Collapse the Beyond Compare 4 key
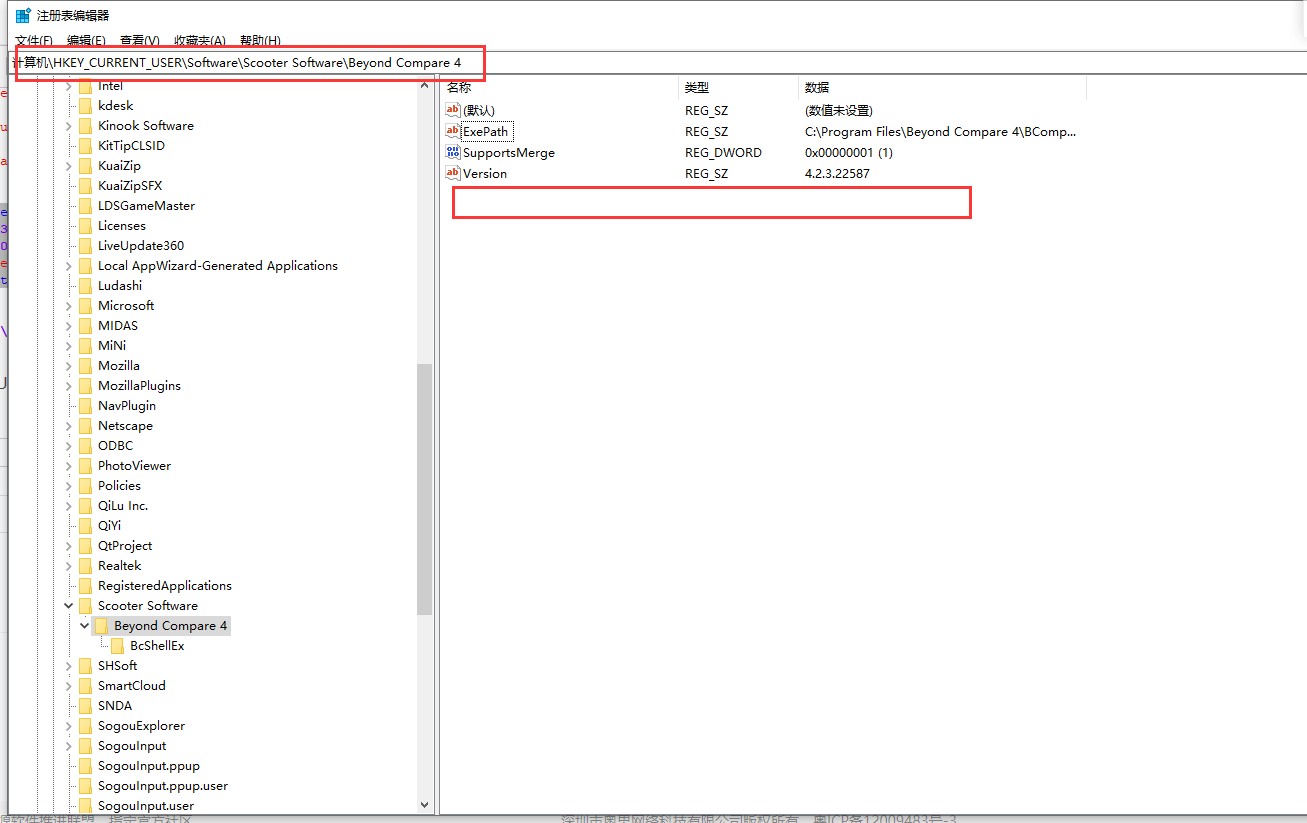 (85, 626)
